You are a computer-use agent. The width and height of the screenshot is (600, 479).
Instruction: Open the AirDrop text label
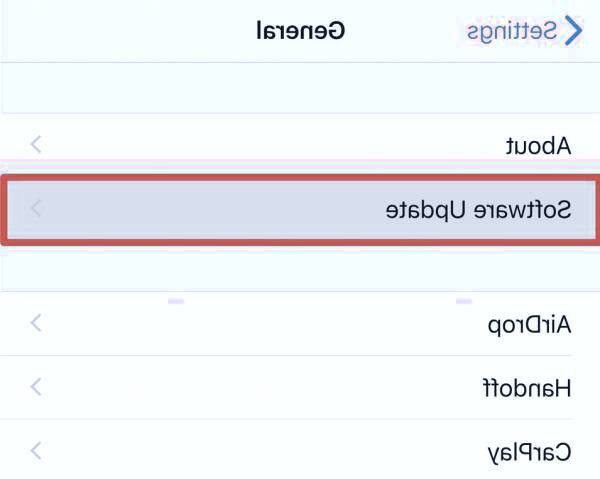pos(528,324)
